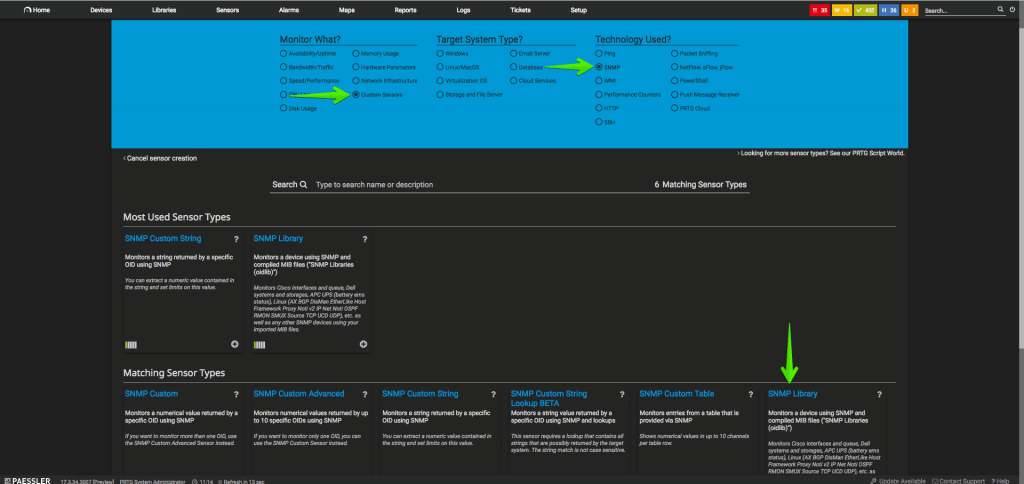The image size is (1024, 484).
Task: Click the Paessler logo in footer
Action: [x=27, y=480]
